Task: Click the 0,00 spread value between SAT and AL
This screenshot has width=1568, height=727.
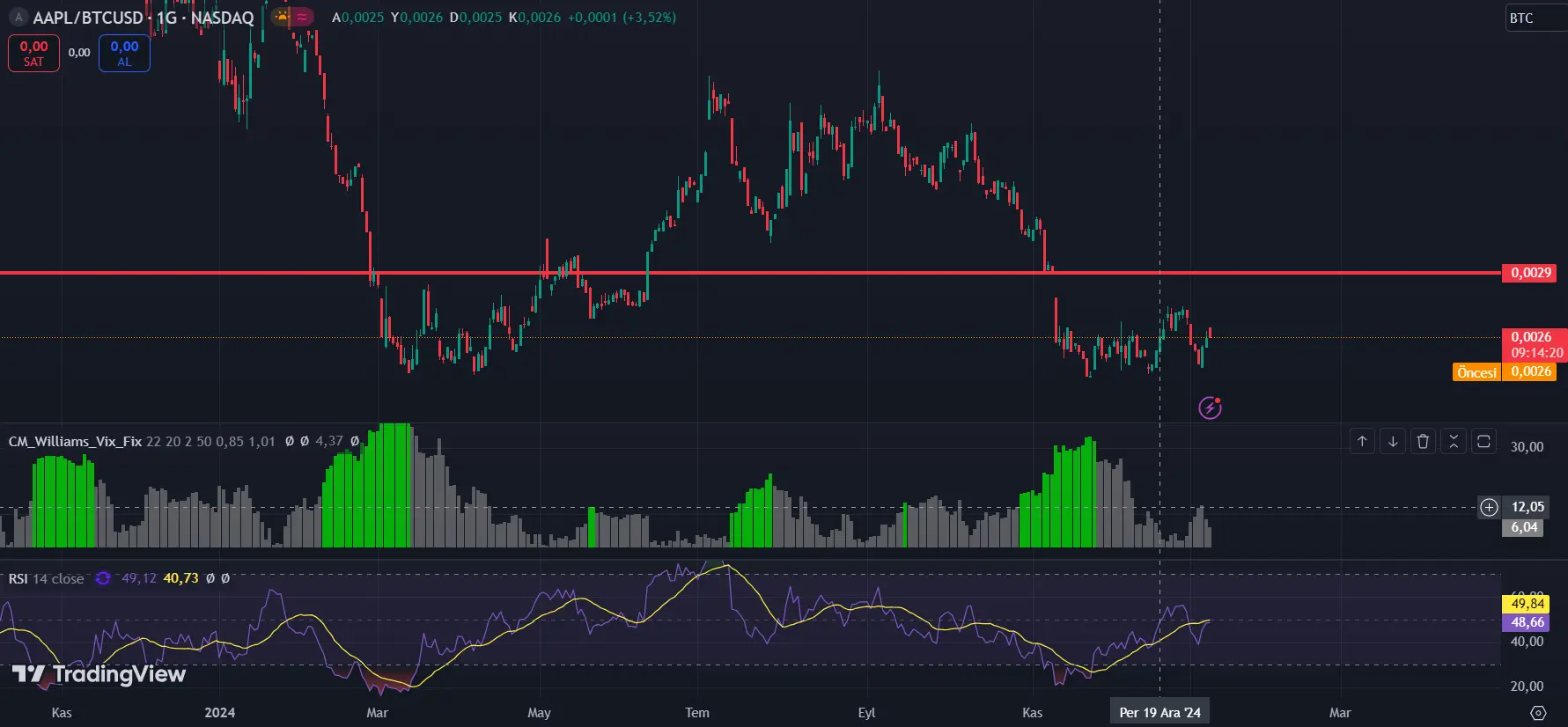Action: point(79,53)
